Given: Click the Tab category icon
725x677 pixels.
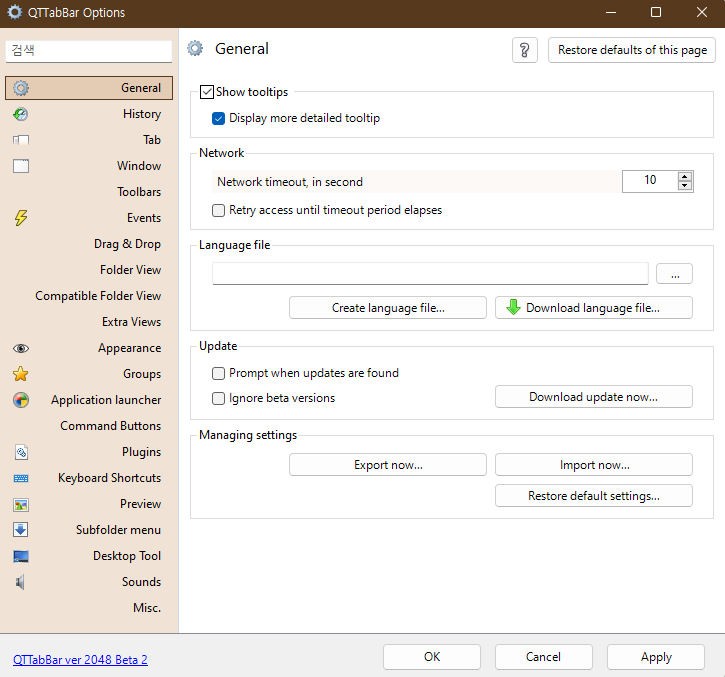Looking at the screenshot, I should [x=21, y=140].
